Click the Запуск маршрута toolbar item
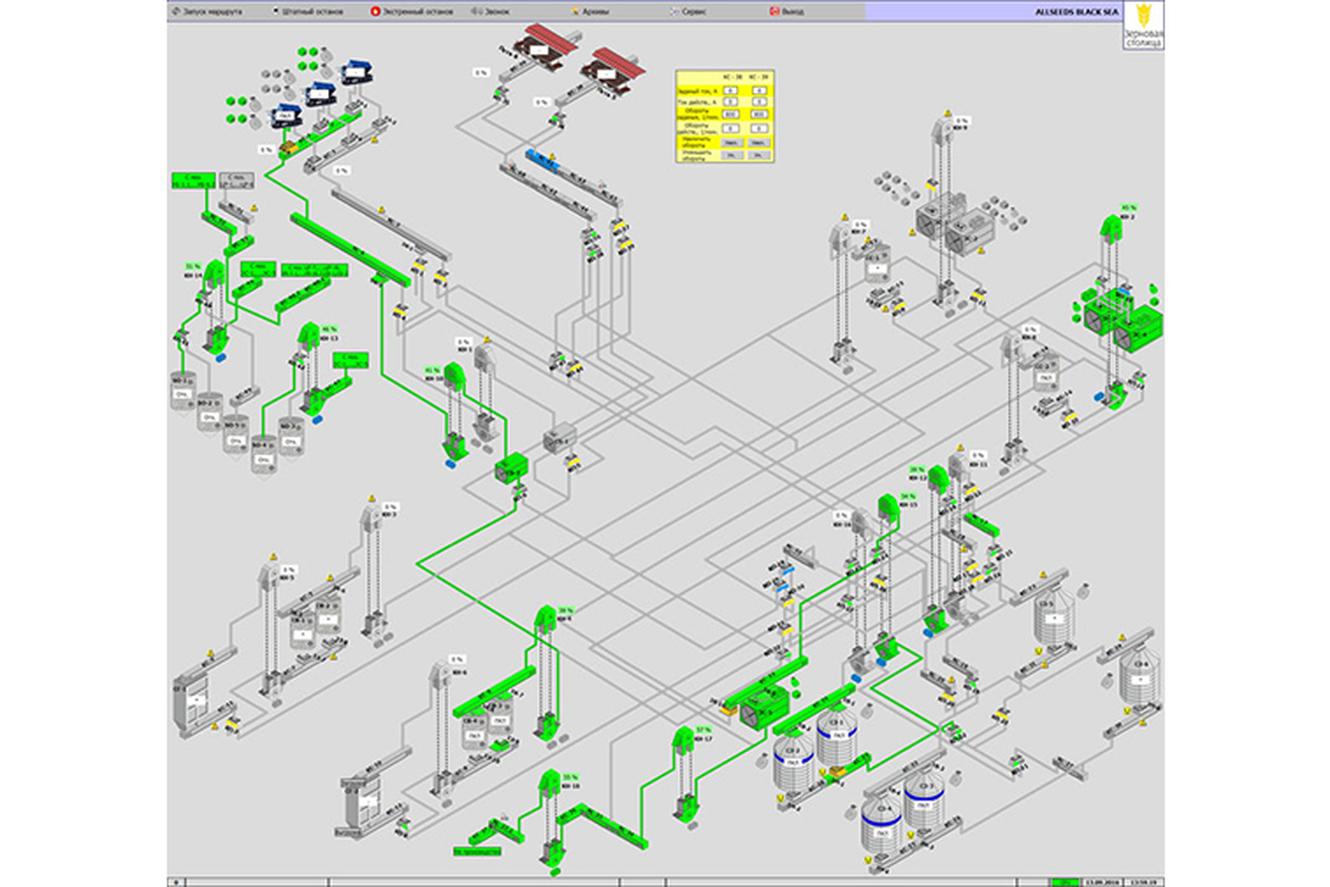Screen dimensions: 1330x887 213,11
